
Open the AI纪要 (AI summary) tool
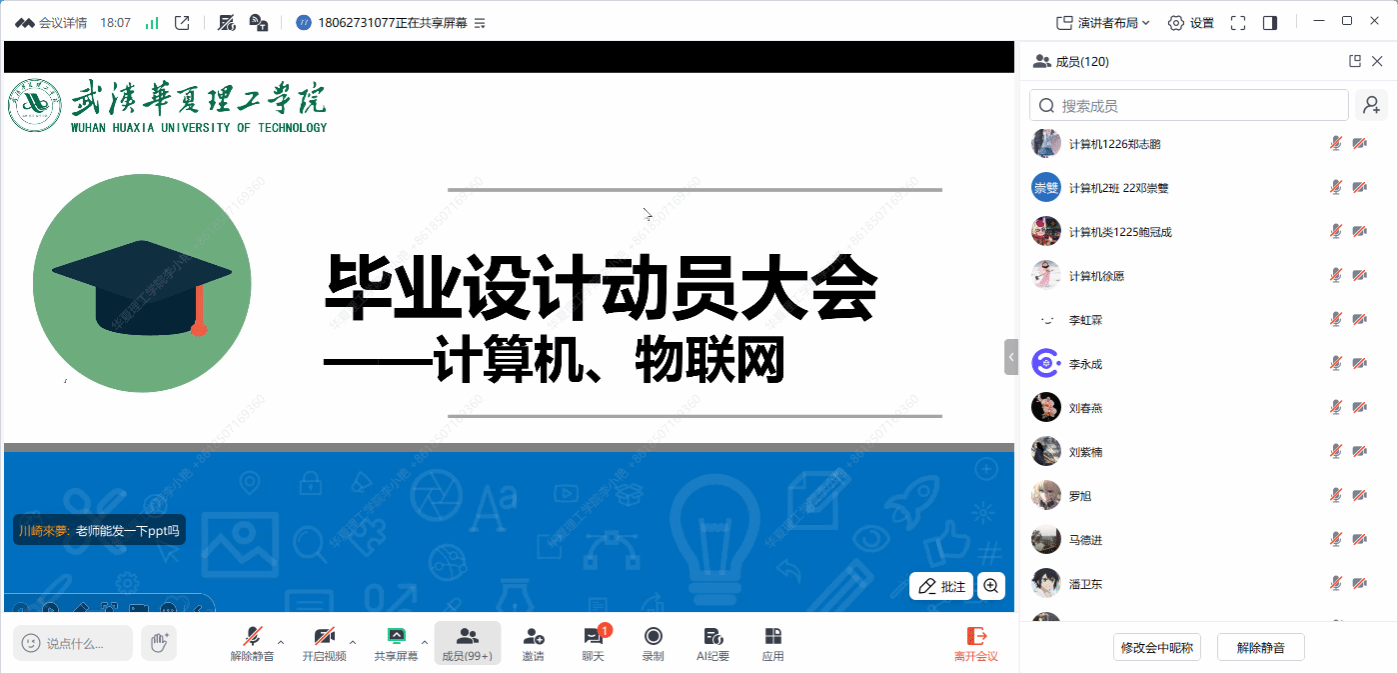pyautogui.click(x=712, y=643)
